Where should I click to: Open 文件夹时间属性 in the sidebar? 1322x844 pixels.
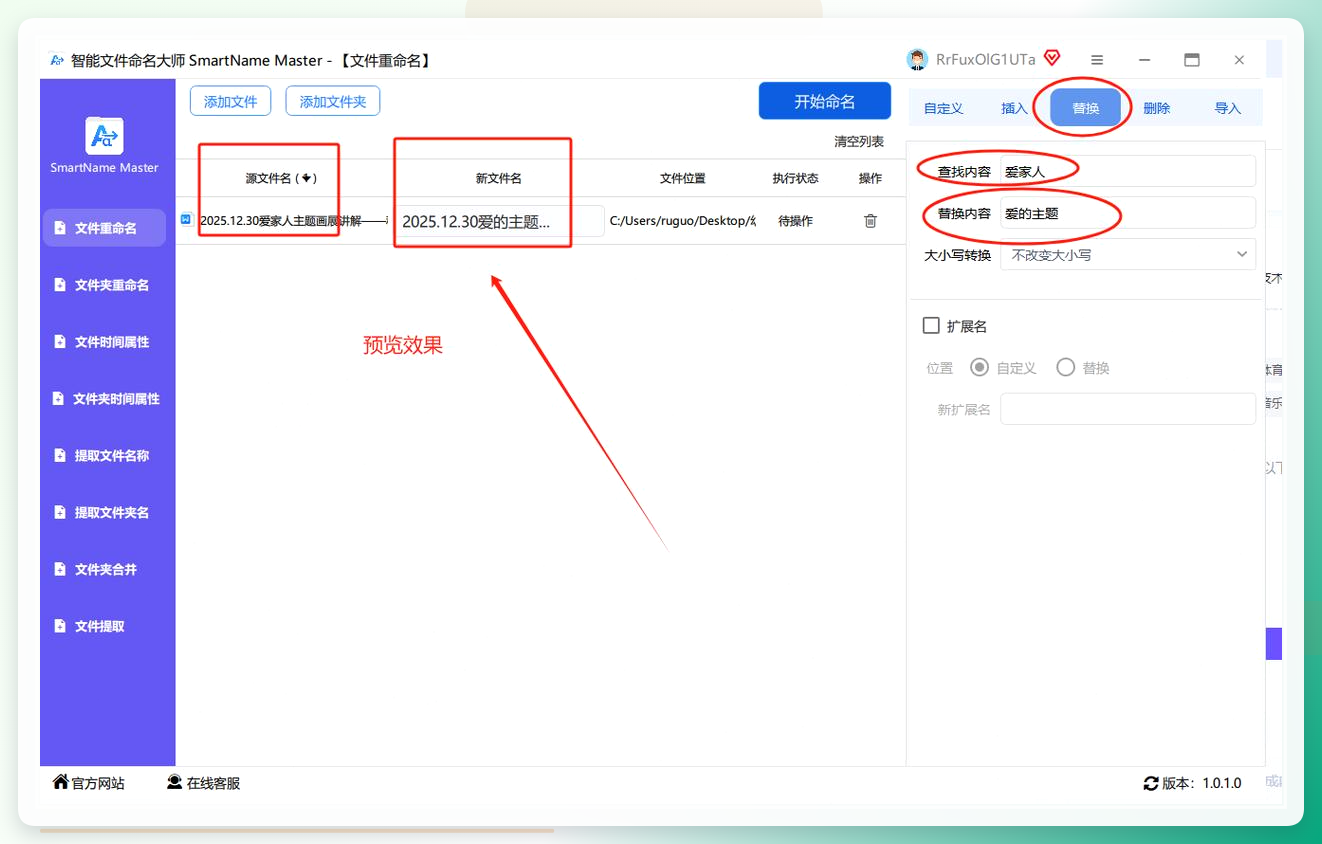[x=104, y=399]
